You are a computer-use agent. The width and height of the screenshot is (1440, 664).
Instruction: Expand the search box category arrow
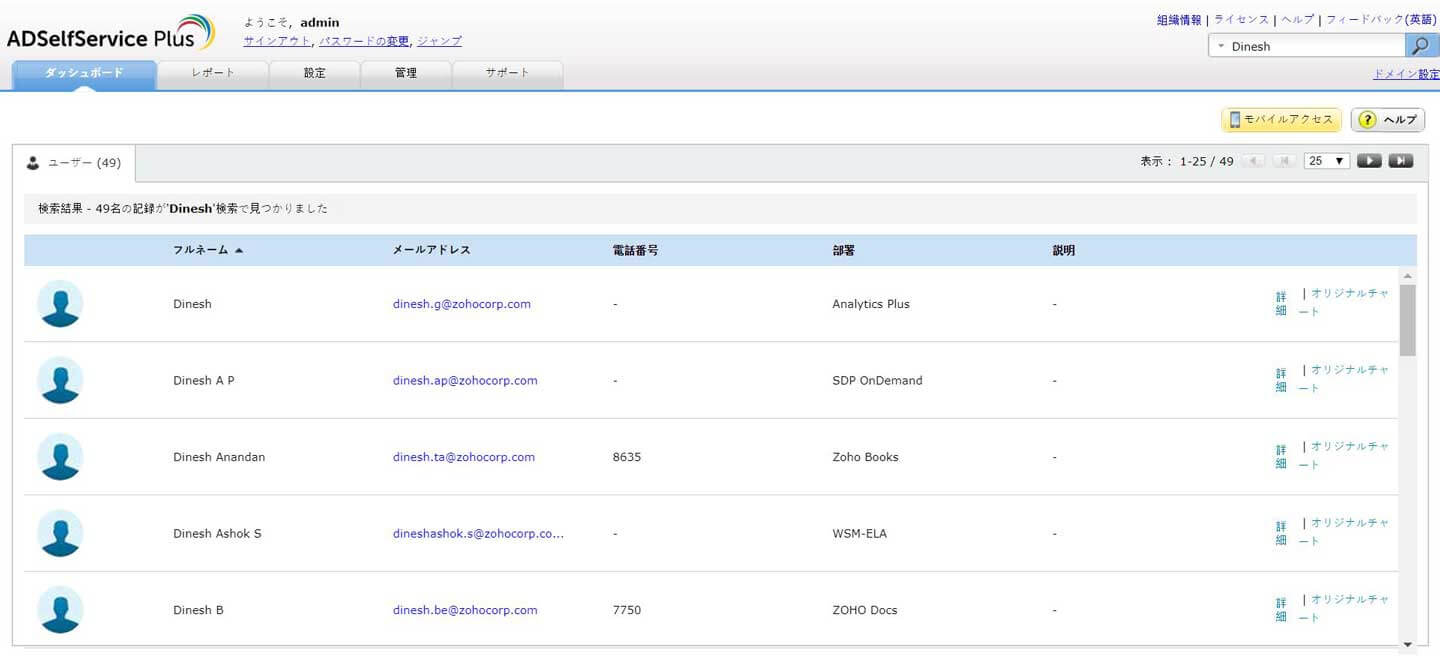click(1221, 47)
